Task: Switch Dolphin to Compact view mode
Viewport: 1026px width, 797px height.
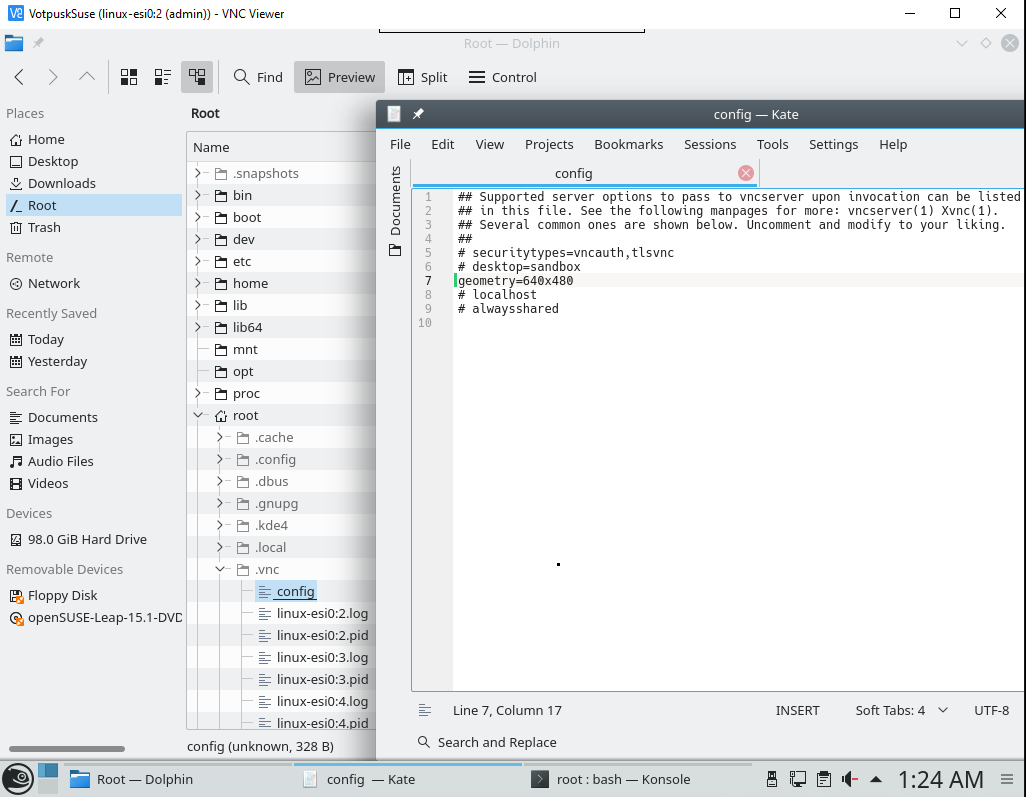Action: click(x=163, y=77)
